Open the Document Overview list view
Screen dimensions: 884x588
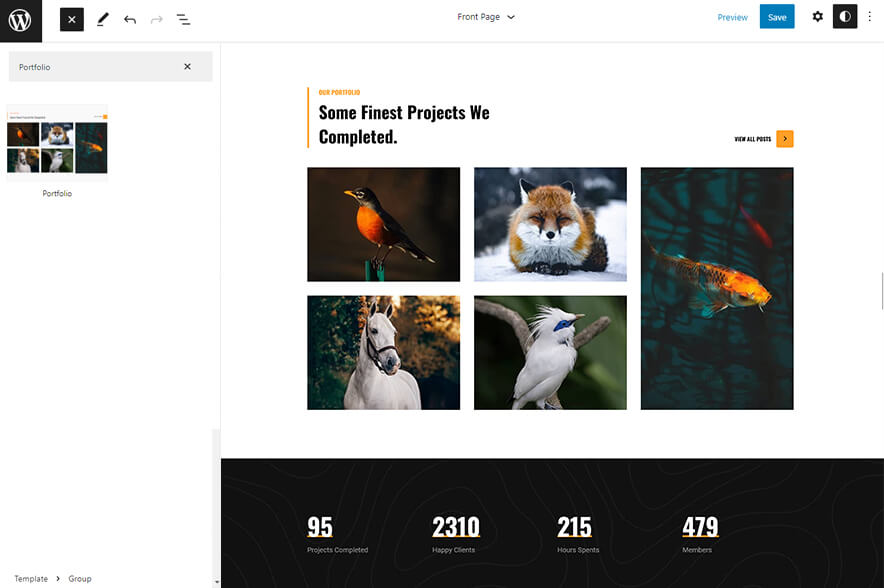(x=183, y=18)
